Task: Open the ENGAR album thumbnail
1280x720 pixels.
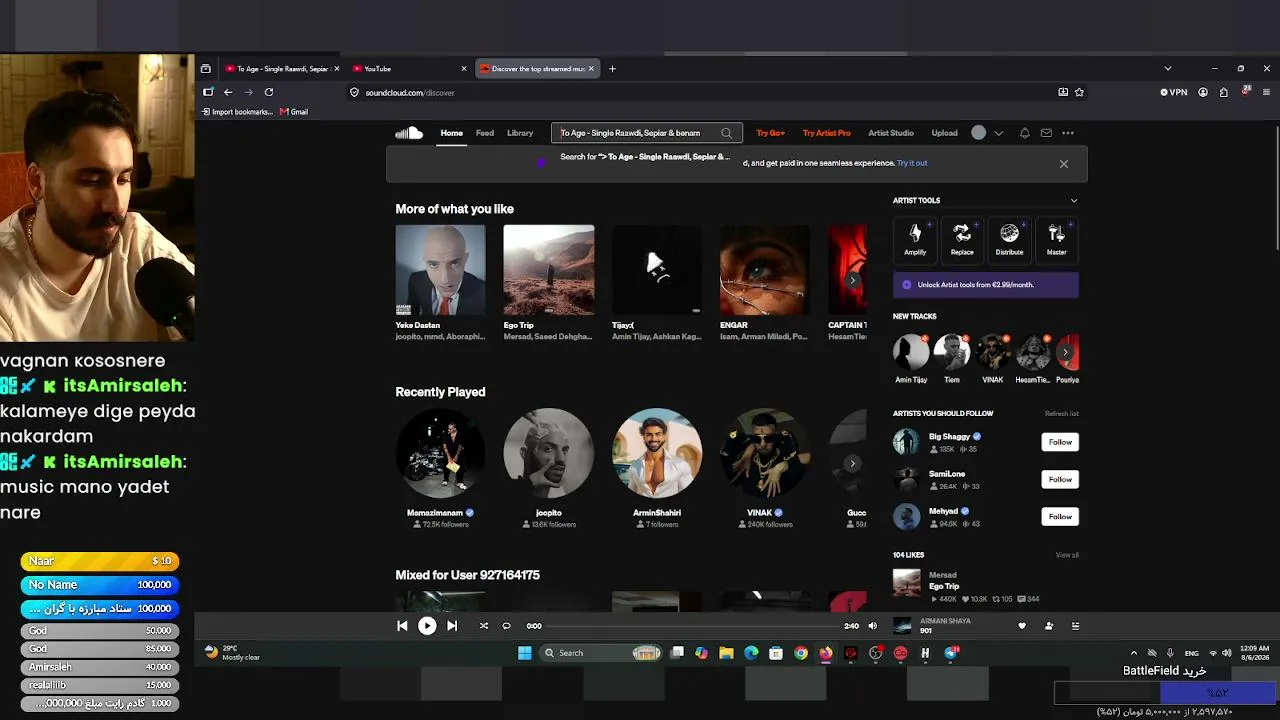Action: point(765,270)
